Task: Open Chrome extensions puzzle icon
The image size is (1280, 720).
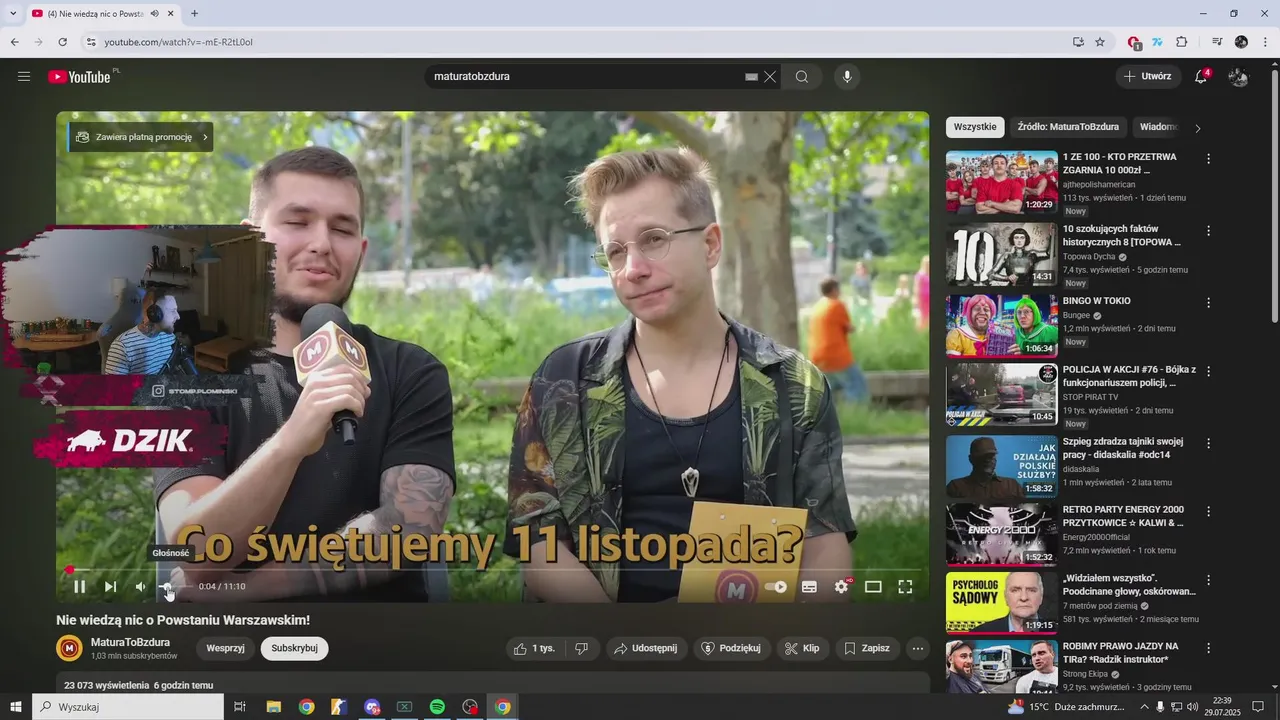Action: coord(1181,42)
